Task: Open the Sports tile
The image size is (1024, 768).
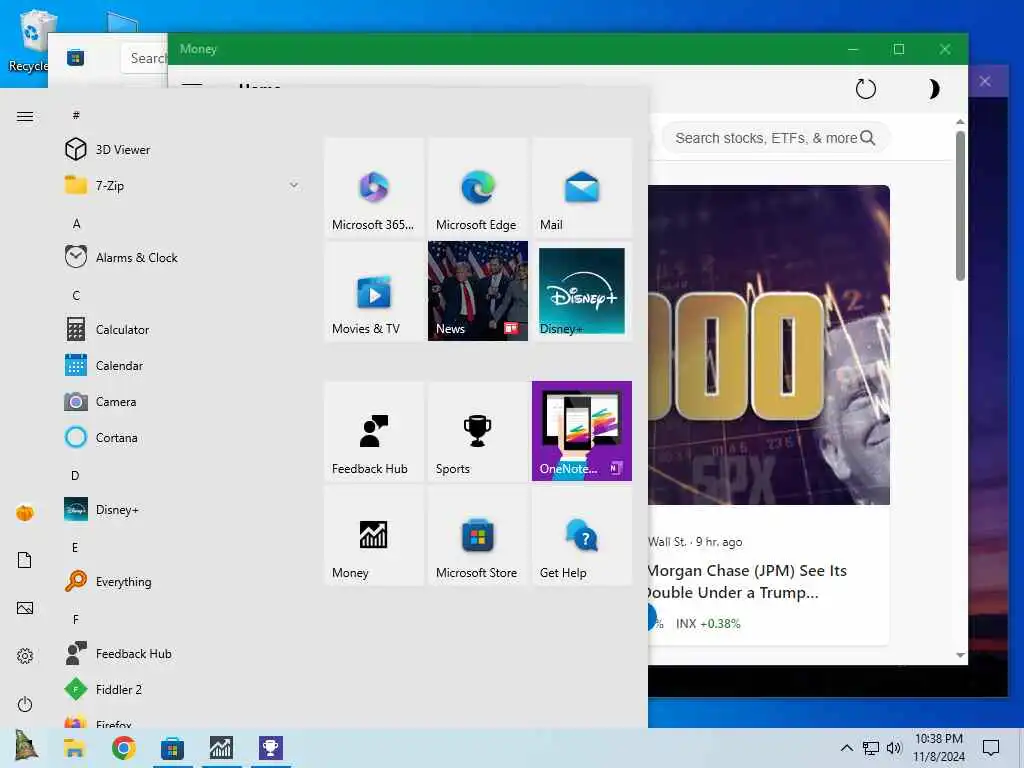Action: (477, 431)
